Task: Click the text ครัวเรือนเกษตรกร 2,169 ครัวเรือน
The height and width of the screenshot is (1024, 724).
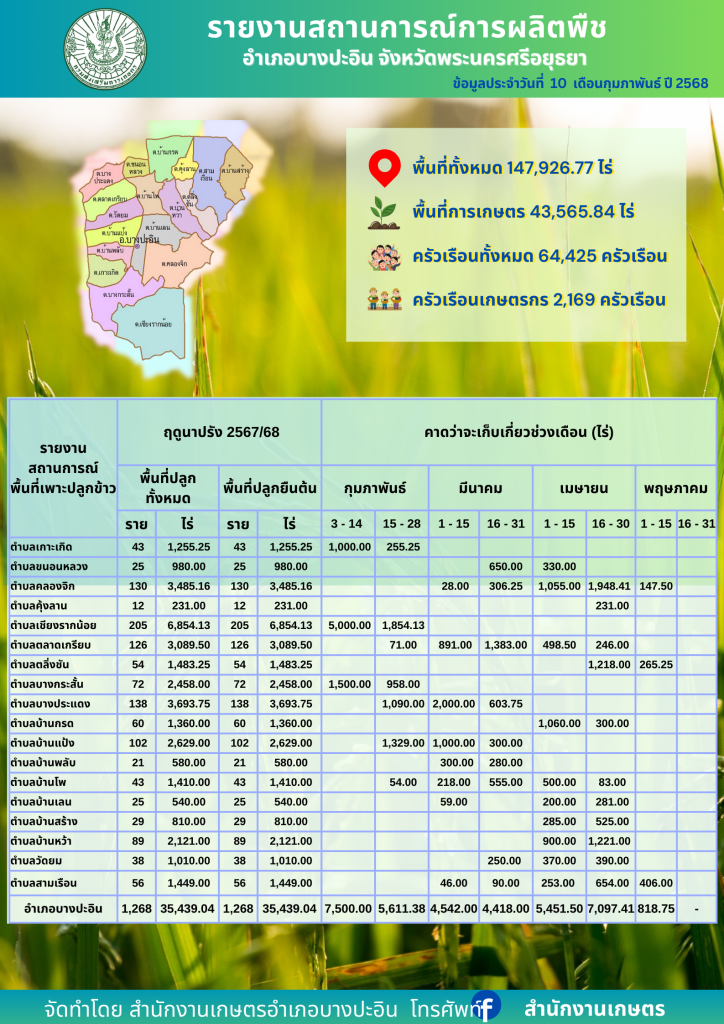Action: 539,300
